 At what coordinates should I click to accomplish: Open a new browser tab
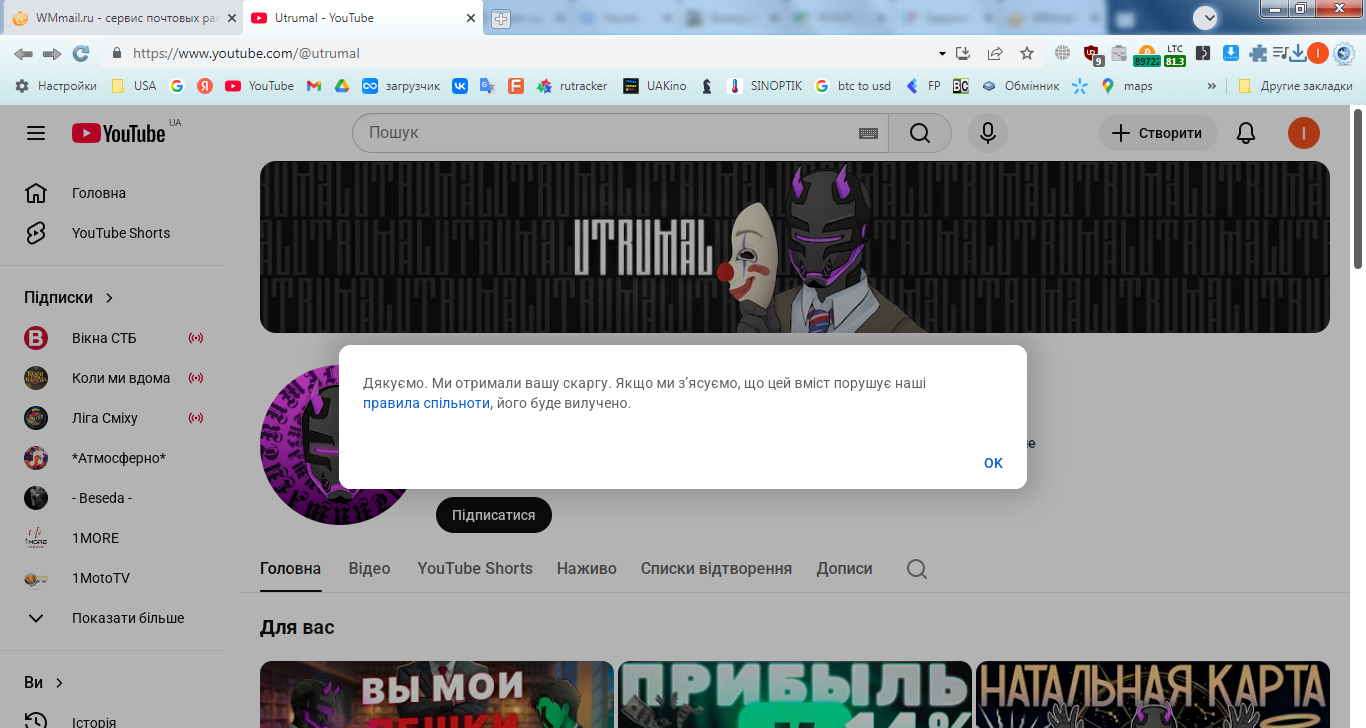coord(500,19)
